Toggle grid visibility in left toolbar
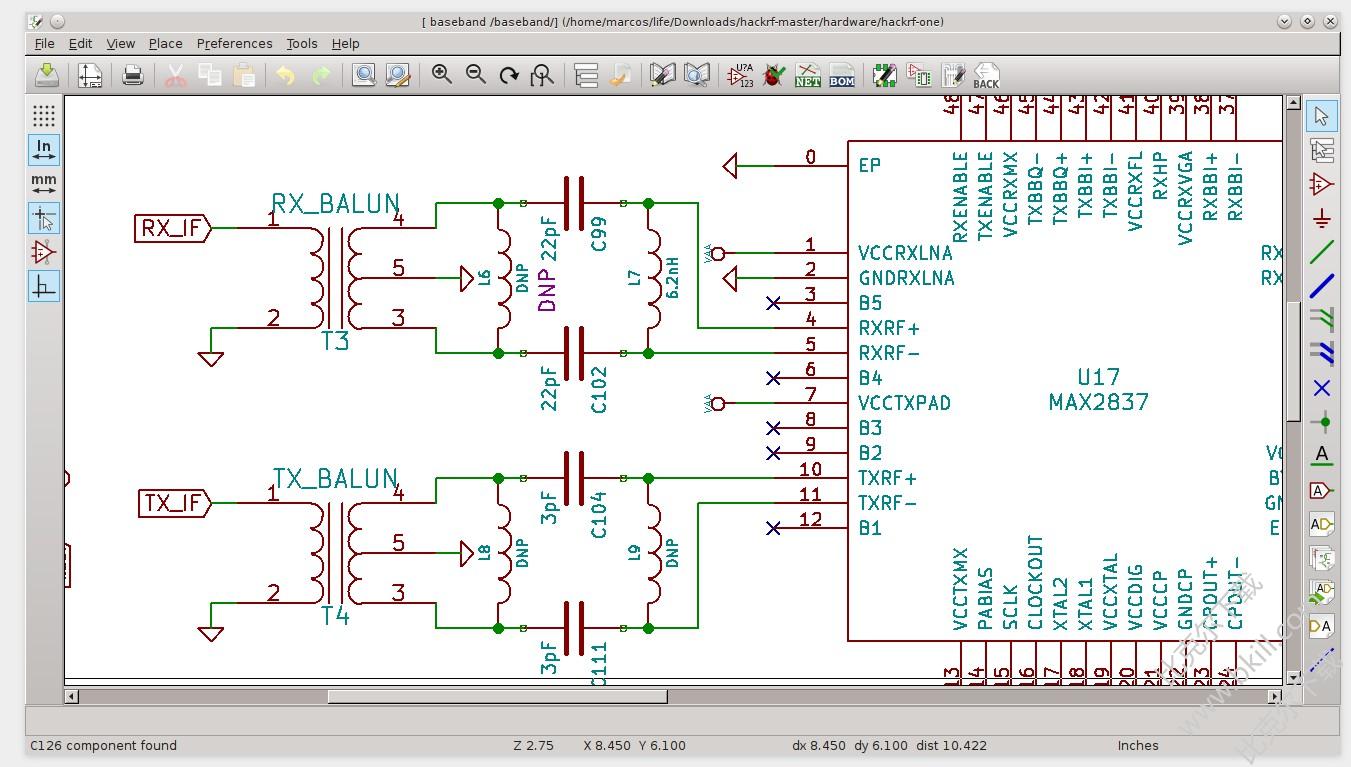 (x=44, y=115)
